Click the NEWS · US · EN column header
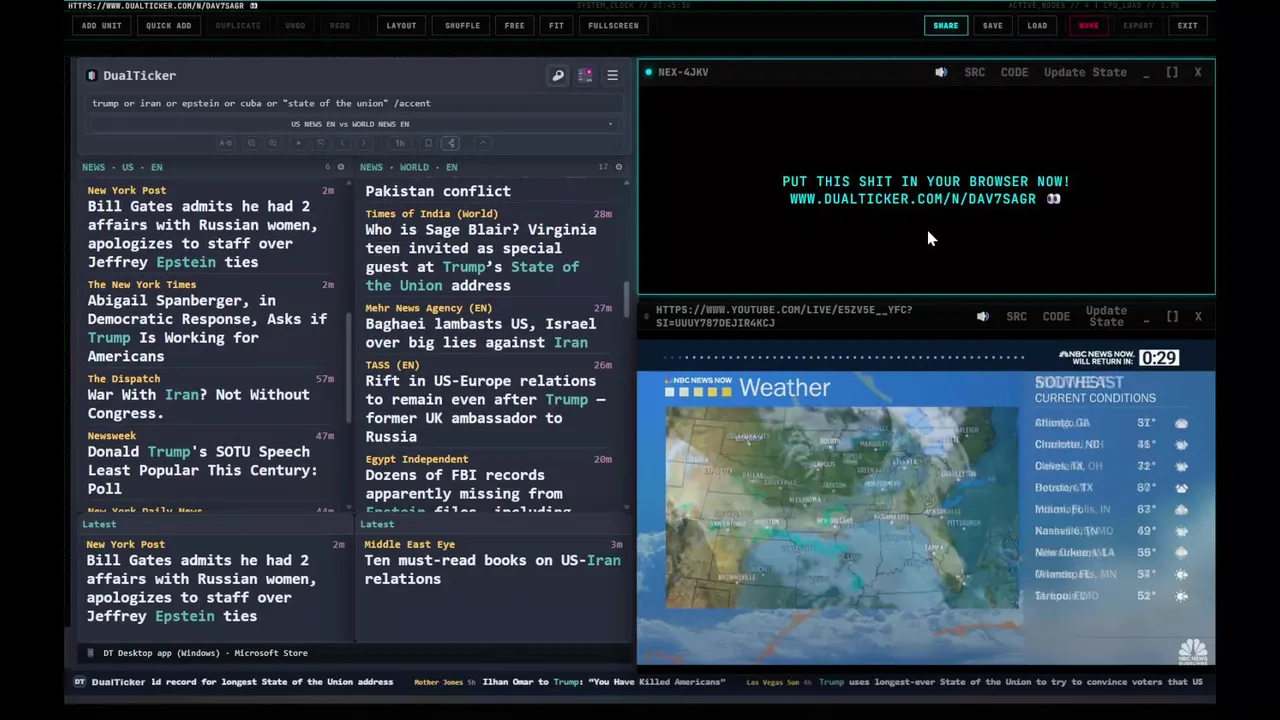 tap(122, 167)
